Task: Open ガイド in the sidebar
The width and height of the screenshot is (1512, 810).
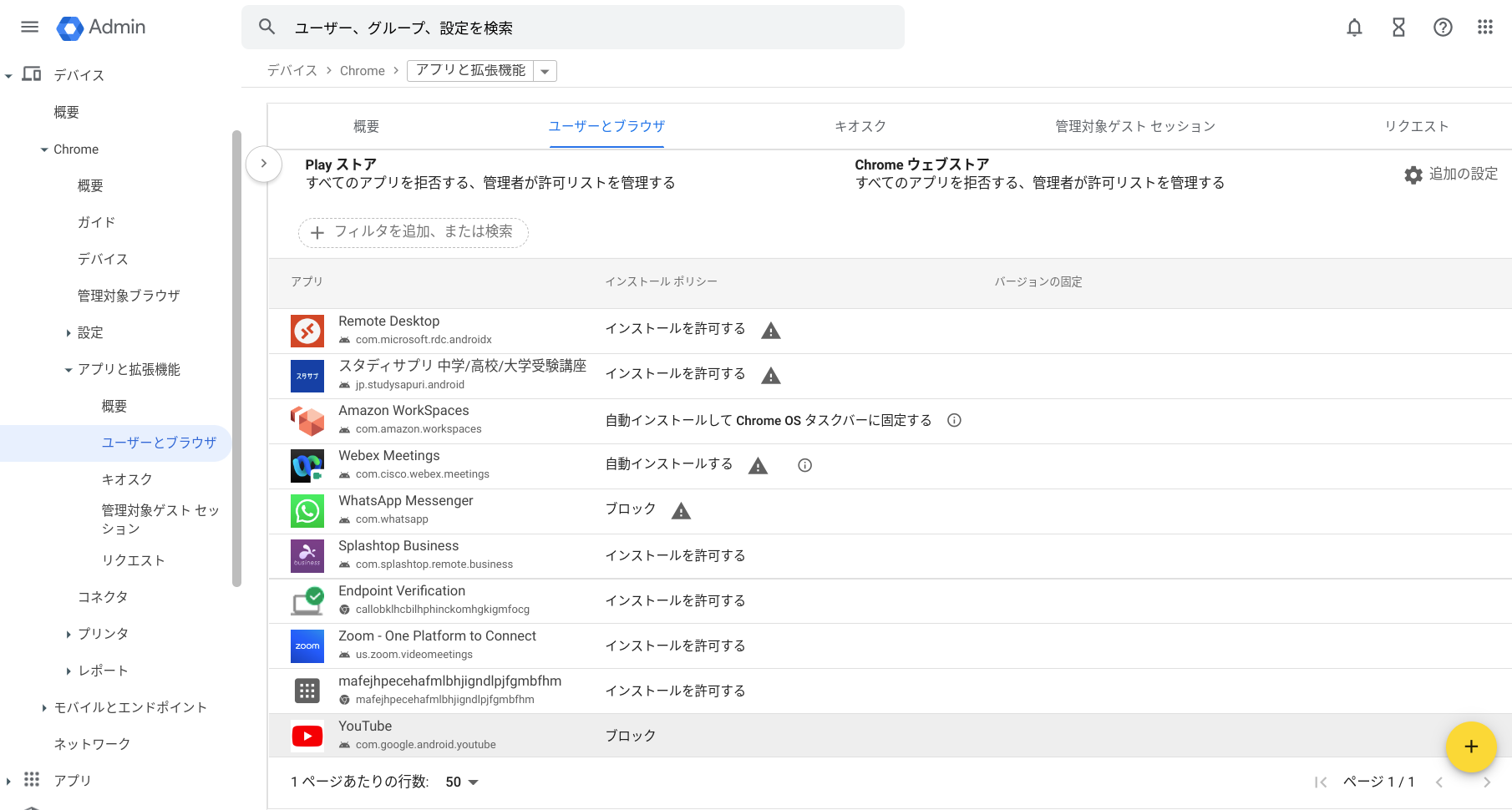Action: pyautogui.click(x=96, y=222)
